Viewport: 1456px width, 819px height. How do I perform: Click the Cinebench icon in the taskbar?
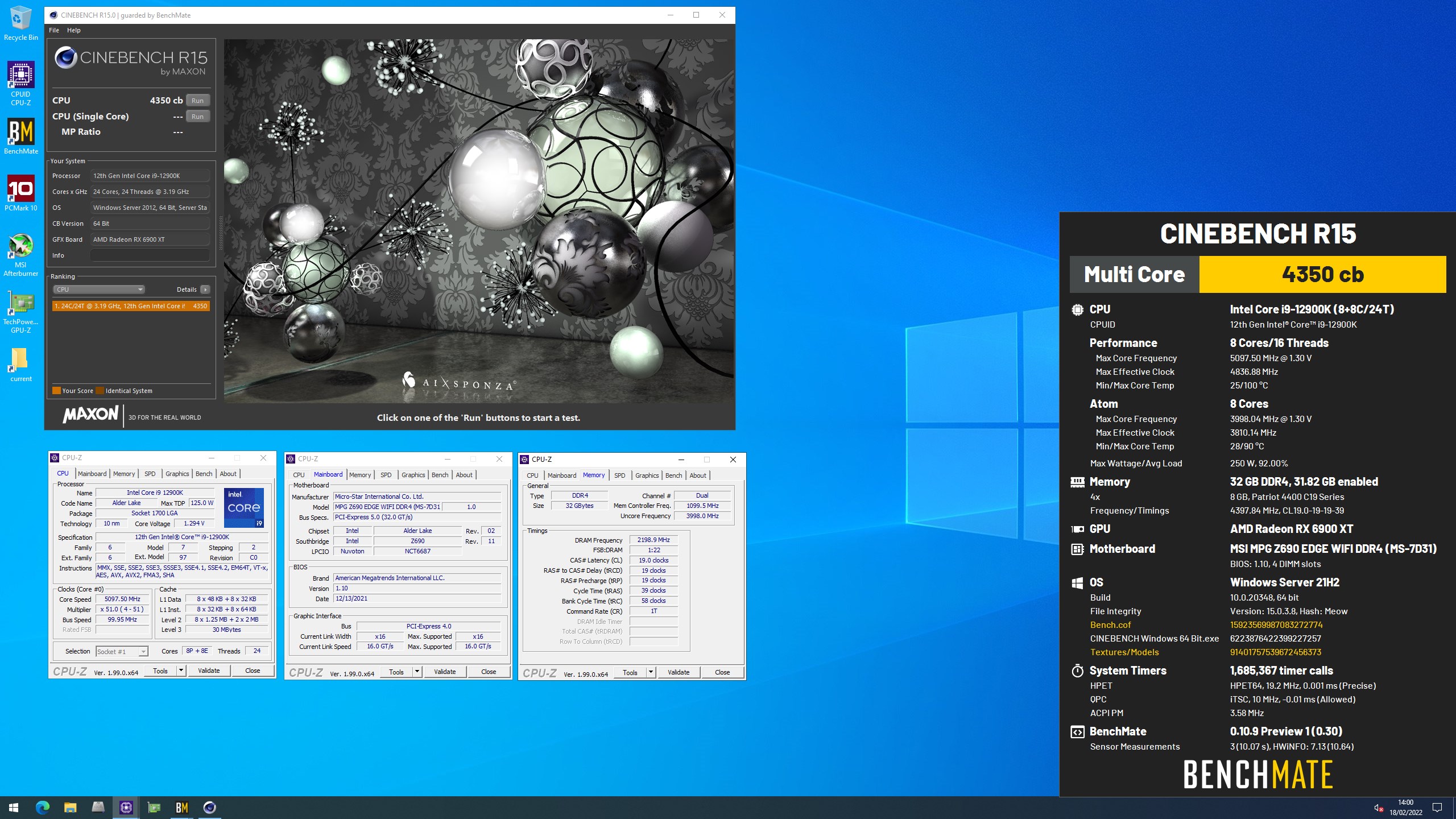coord(209,807)
